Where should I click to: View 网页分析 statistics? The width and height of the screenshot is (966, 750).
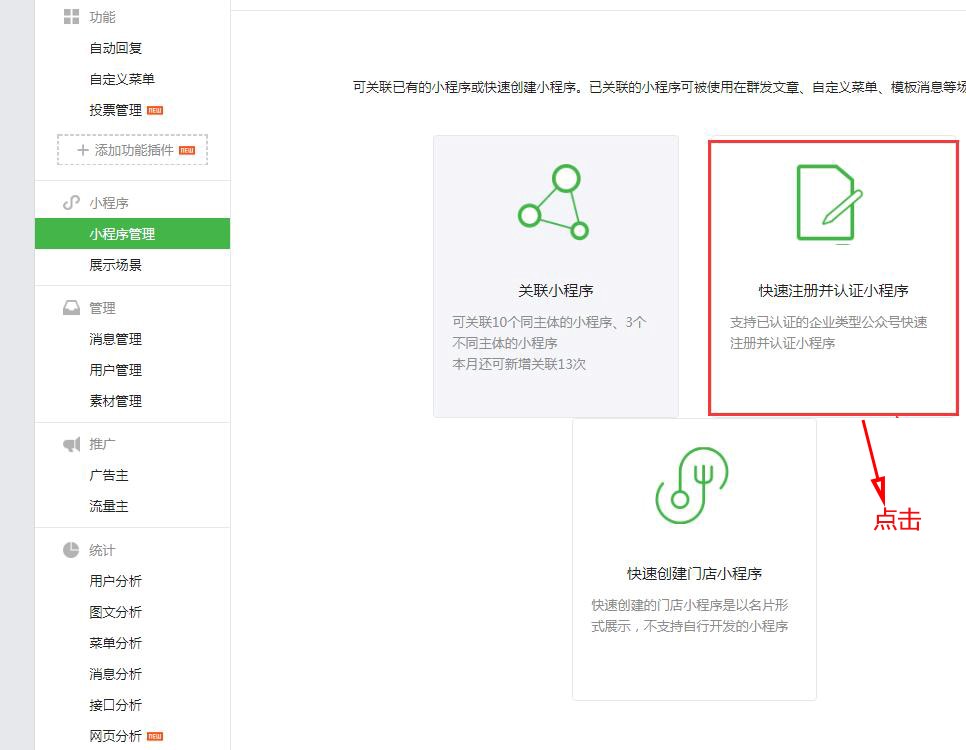coord(115,736)
